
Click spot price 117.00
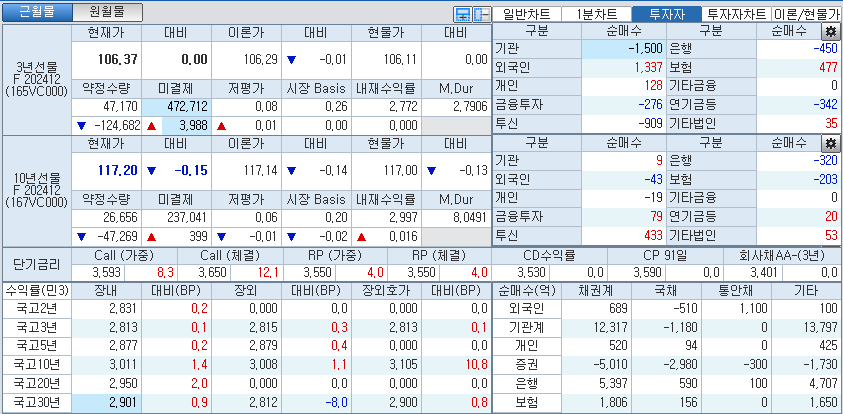tap(400, 171)
